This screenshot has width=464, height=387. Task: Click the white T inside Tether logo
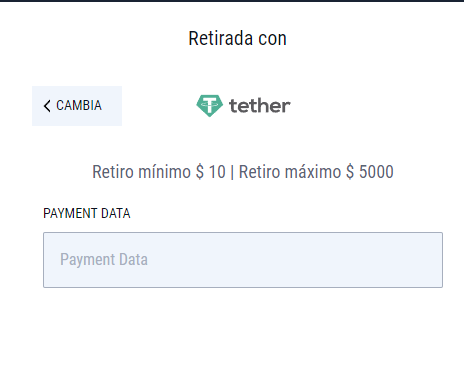(210, 105)
